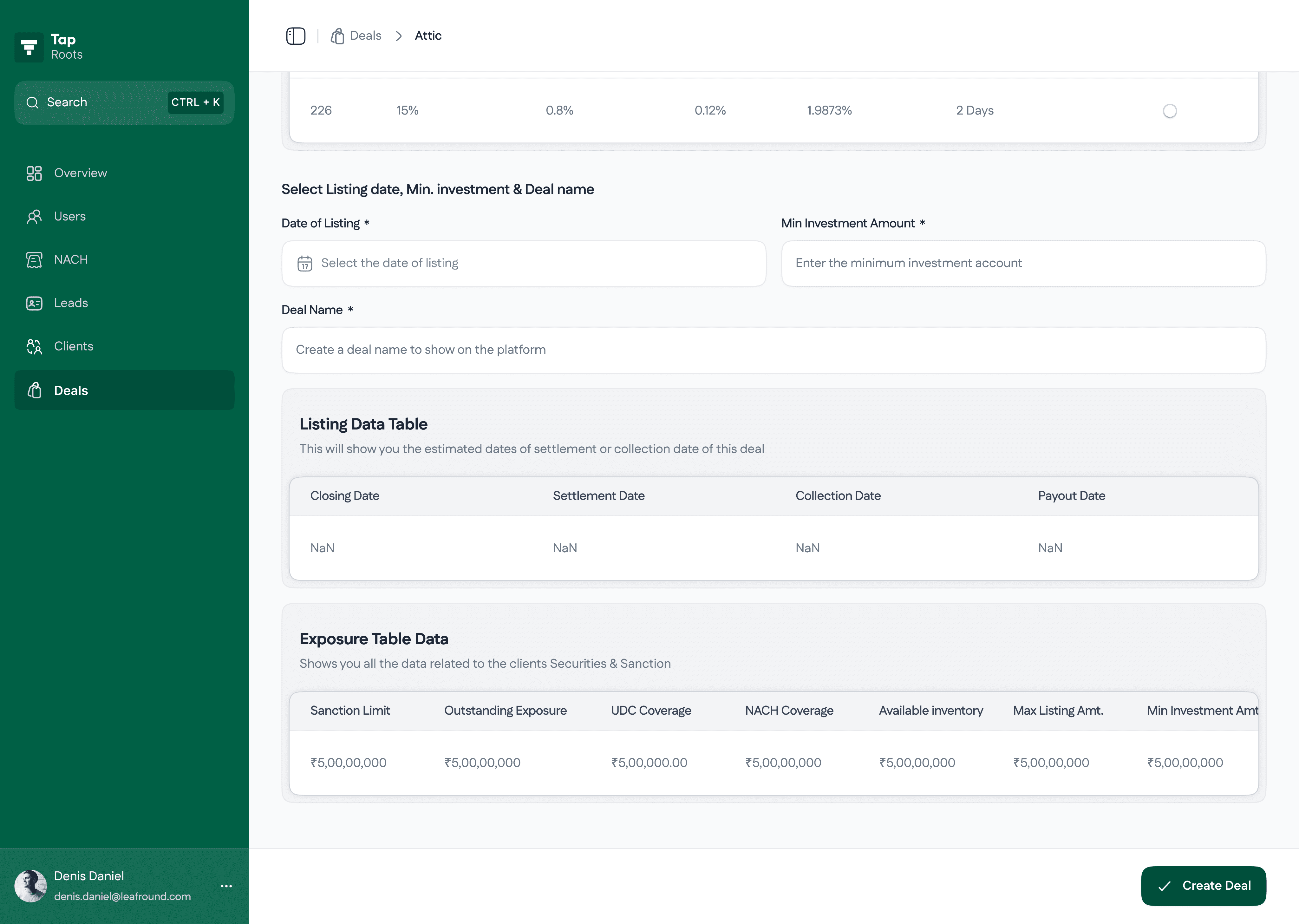Click the calendar icon in Date of Listing
Image resolution: width=1299 pixels, height=924 pixels.
305,263
